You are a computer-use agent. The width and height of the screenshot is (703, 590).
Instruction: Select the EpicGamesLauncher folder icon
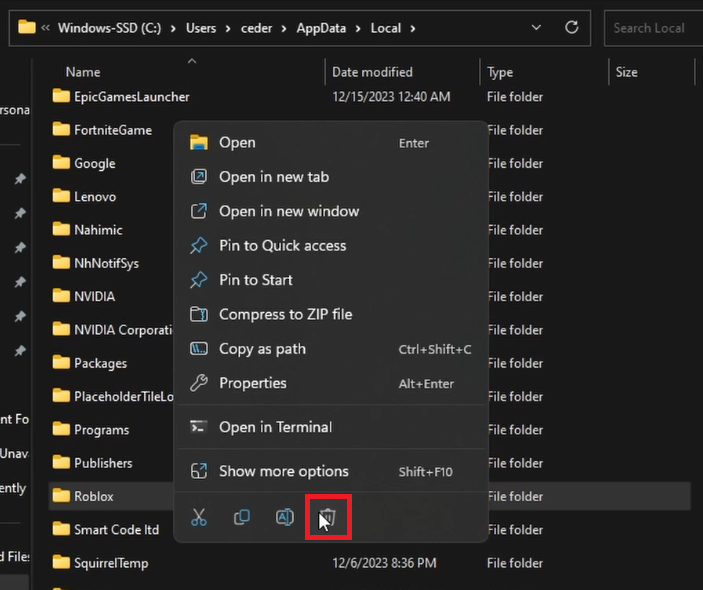click(61, 97)
